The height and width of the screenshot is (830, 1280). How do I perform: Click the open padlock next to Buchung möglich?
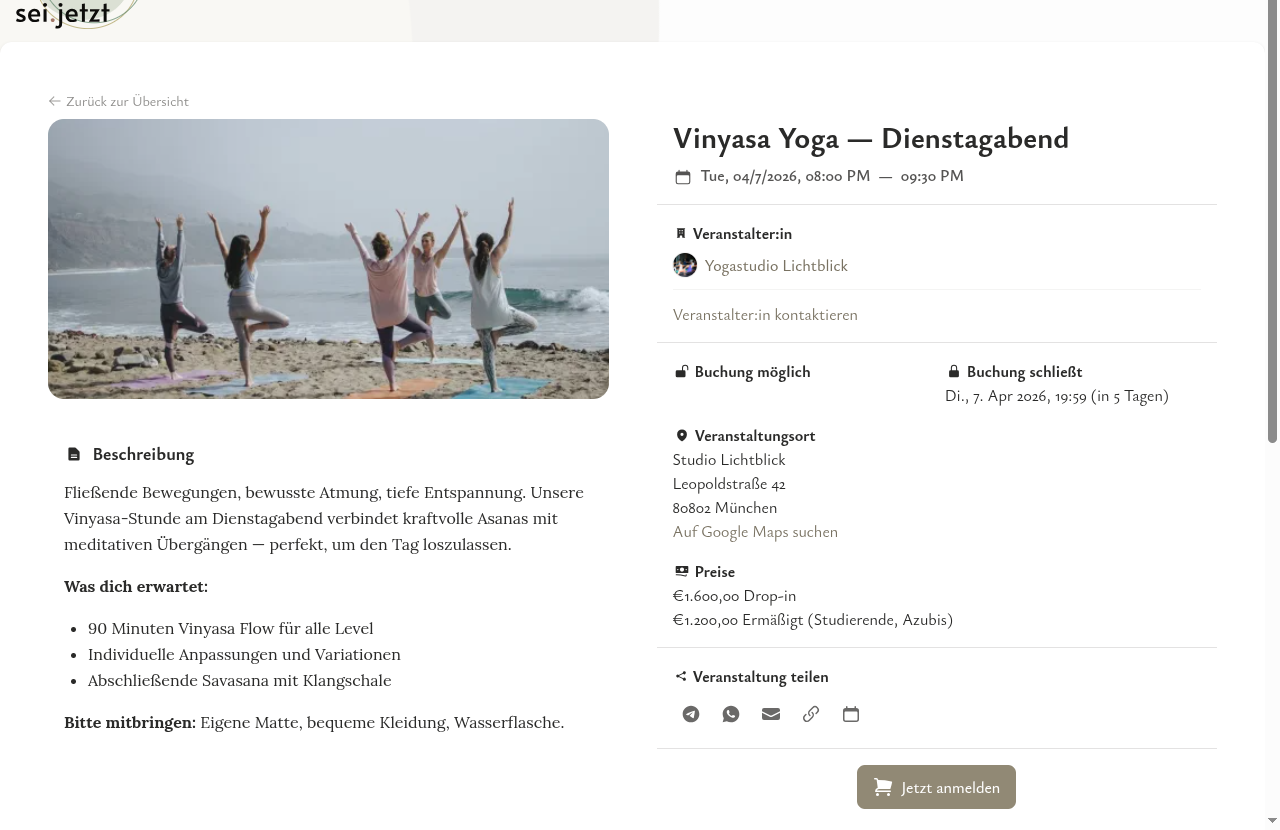pyautogui.click(x=681, y=371)
